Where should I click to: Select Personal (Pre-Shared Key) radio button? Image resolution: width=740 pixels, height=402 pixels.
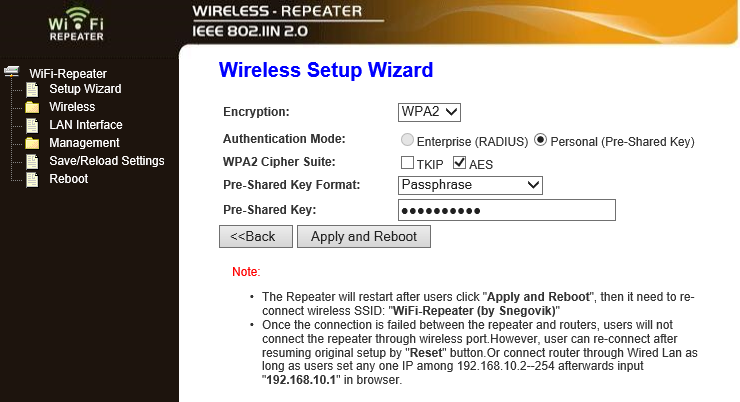click(540, 140)
